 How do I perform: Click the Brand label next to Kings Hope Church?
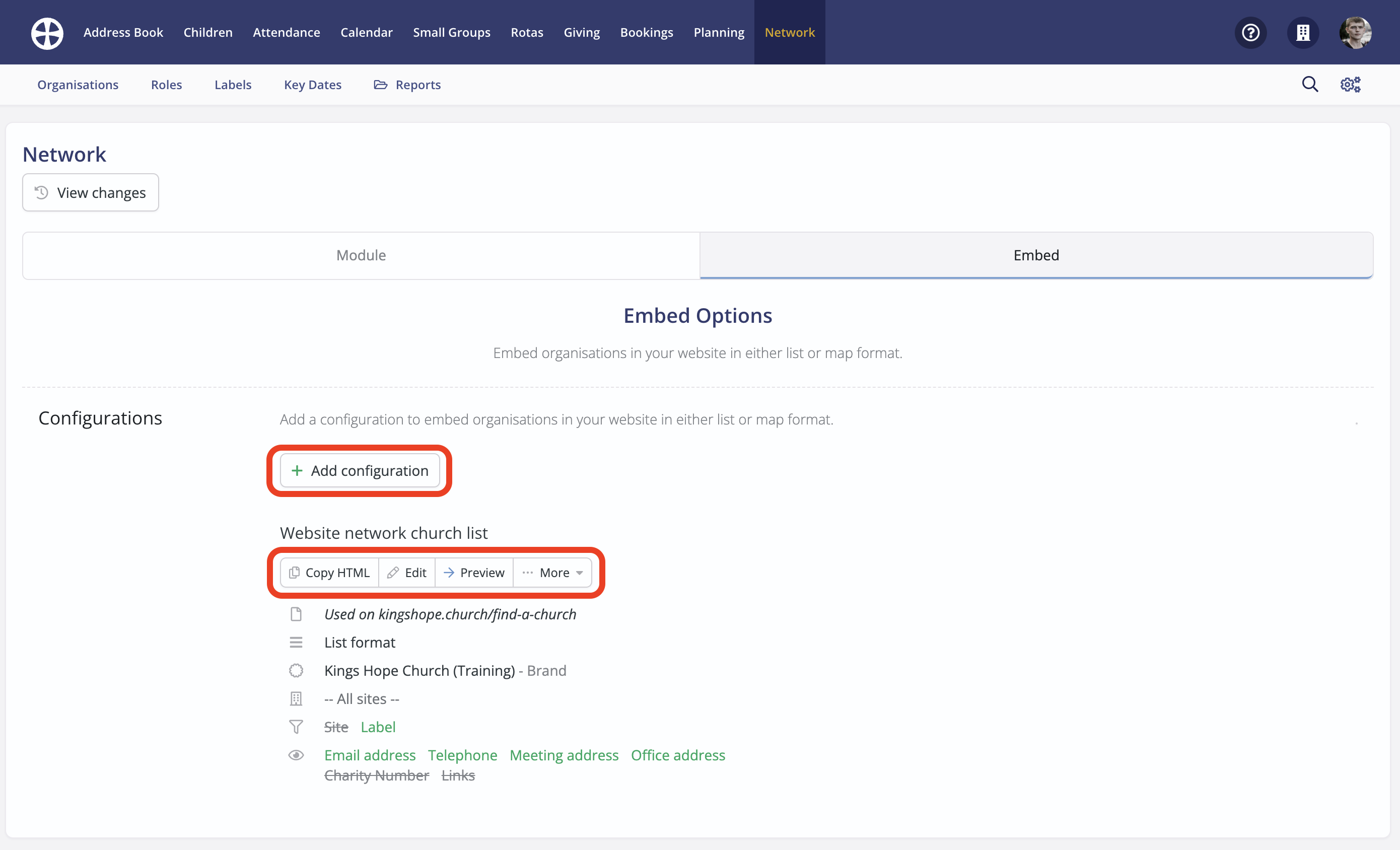(x=546, y=670)
